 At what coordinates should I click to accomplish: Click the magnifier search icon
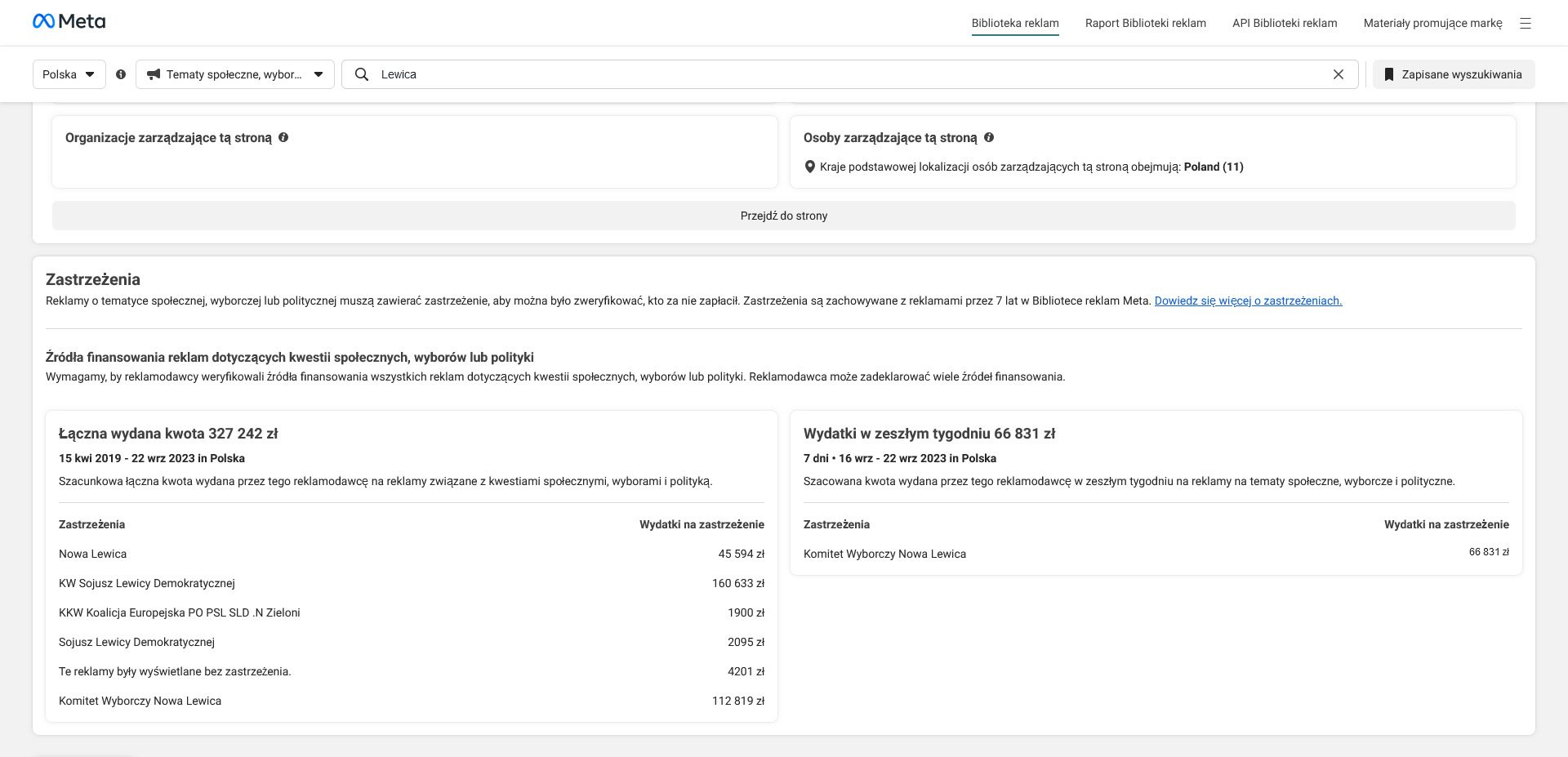pyautogui.click(x=362, y=74)
